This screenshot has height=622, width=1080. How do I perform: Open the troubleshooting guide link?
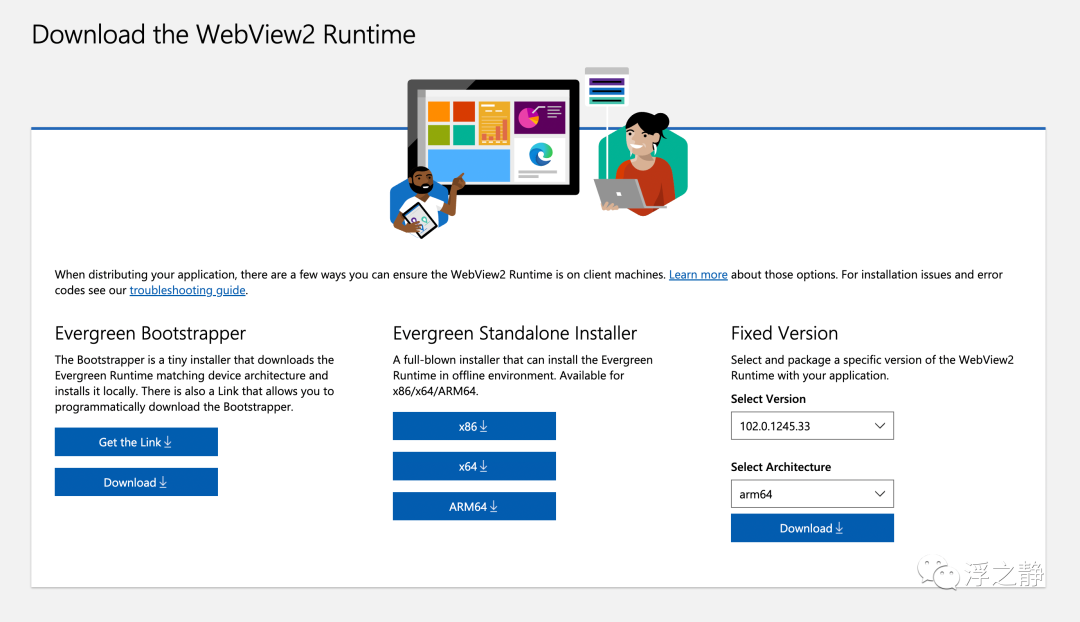click(187, 290)
